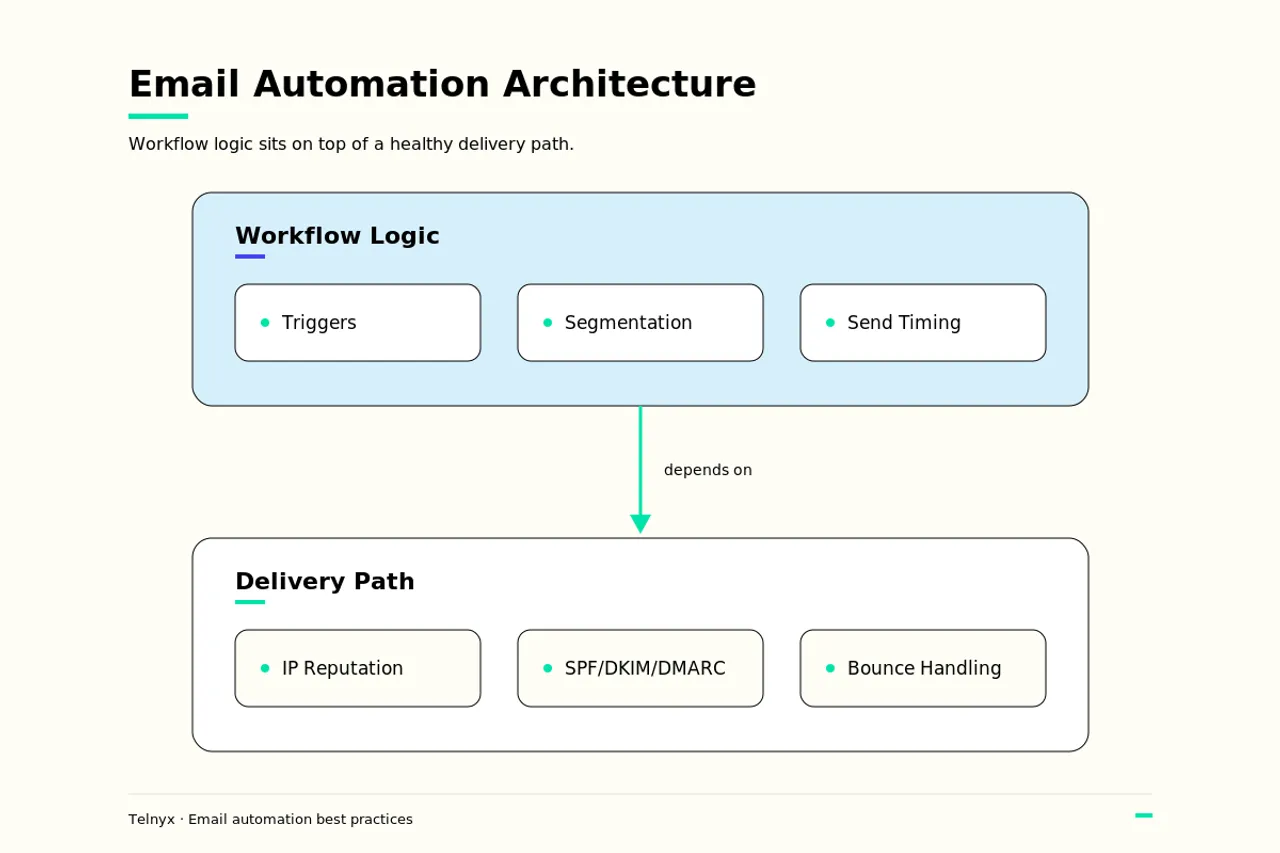Select the Triggers box
The image size is (1280, 853).
point(358,322)
